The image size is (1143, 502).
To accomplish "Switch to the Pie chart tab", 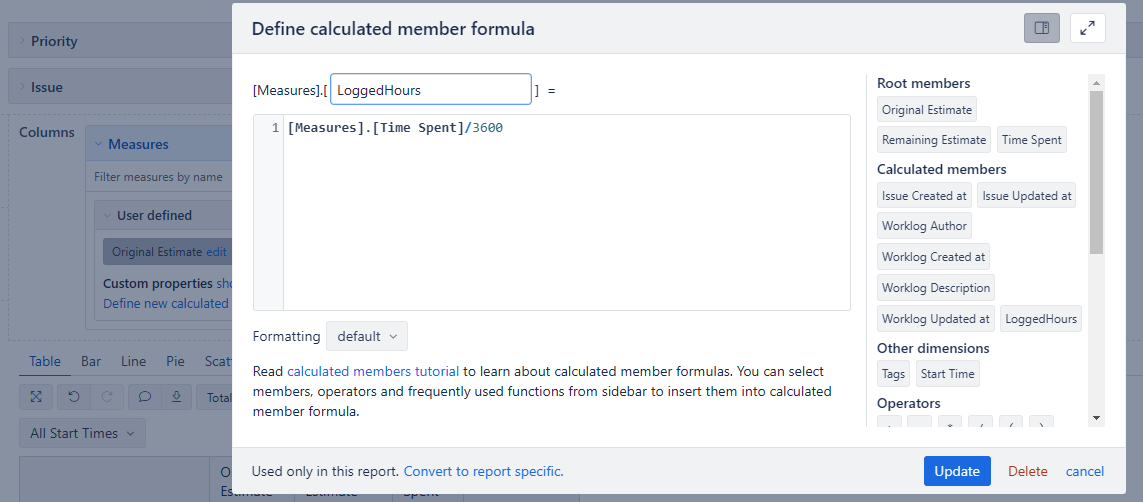I will pyautogui.click(x=175, y=361).
